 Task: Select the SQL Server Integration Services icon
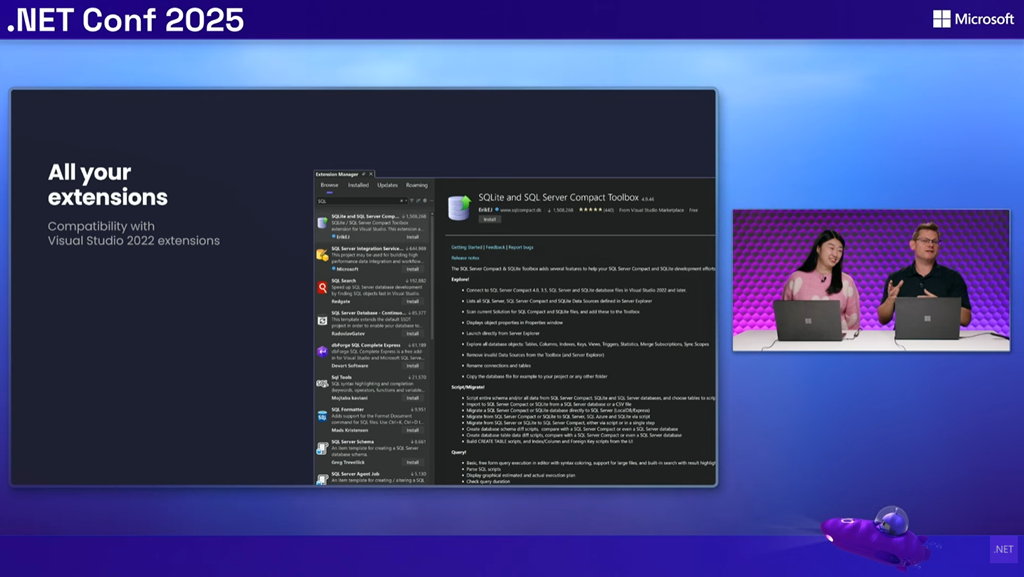[x=322, y=255]
